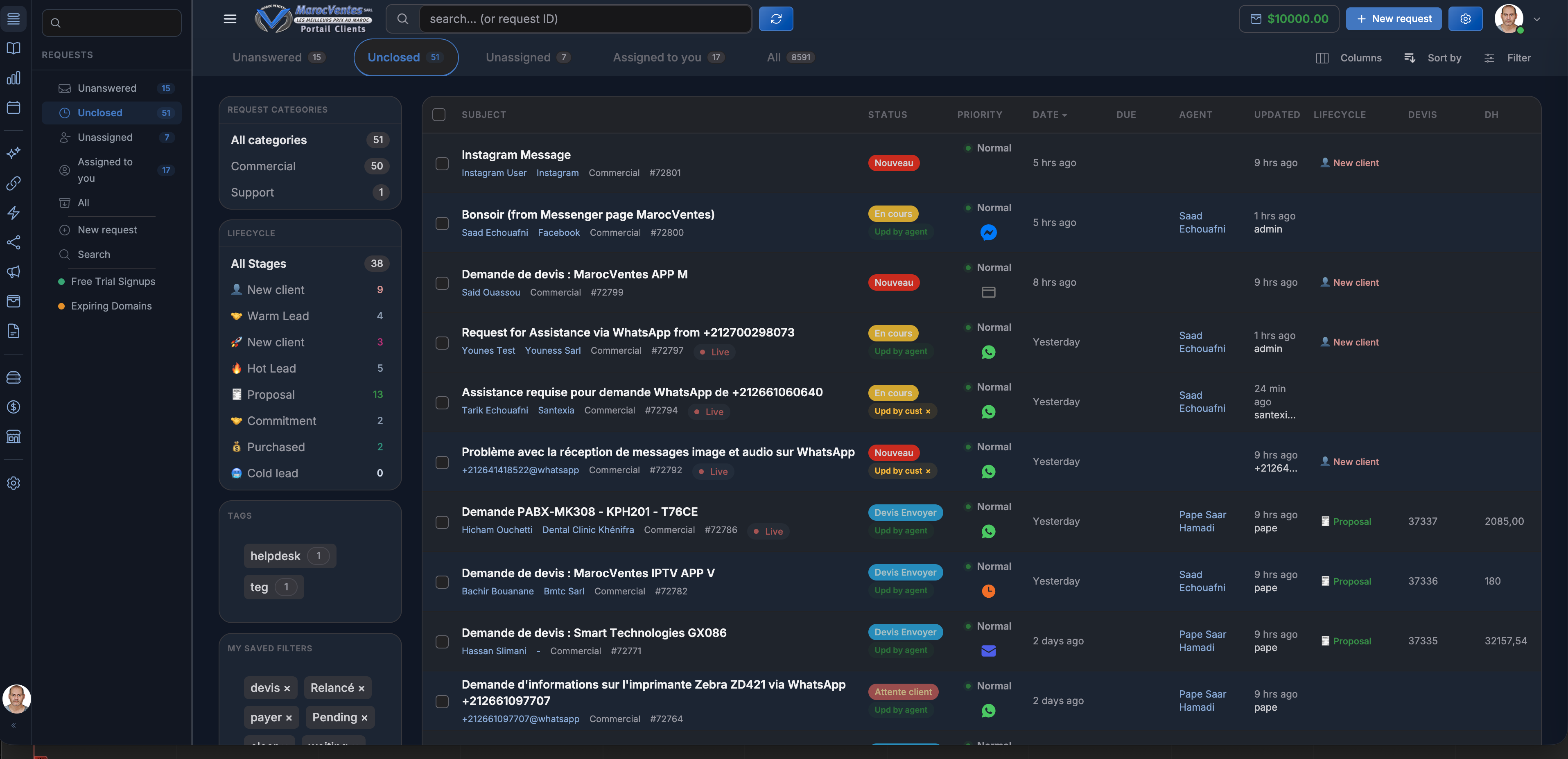Toggle the select-all checkbox in table header
1568x759 pixels.
[x=439, y=114]
